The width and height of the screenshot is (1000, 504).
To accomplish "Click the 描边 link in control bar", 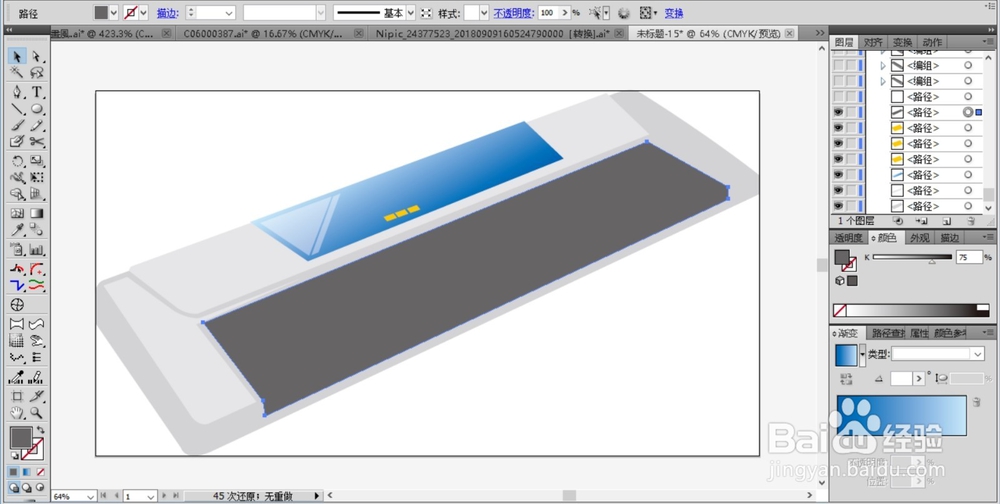I will tap(168, 13).
